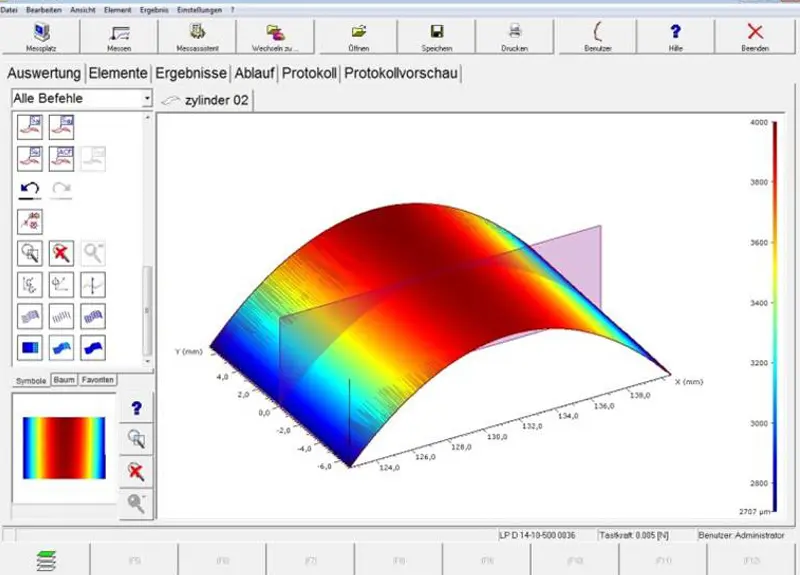Select the rainbow gradient preview thumbnail
This screenshot has height=575, width=800.
[x=63, y=447]
